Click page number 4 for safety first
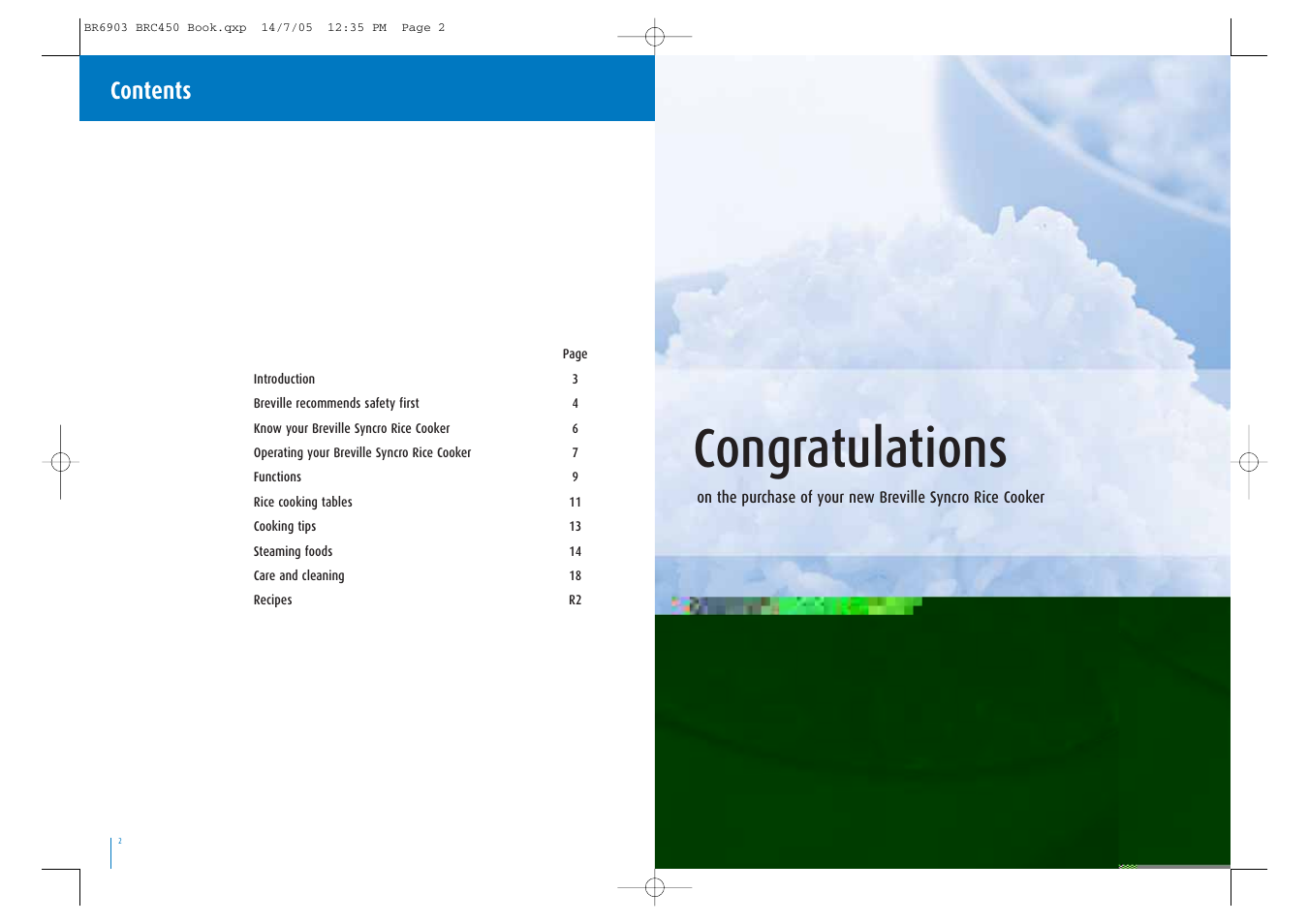The width and height of the screenshot is (1309, 924). (575, 403)
